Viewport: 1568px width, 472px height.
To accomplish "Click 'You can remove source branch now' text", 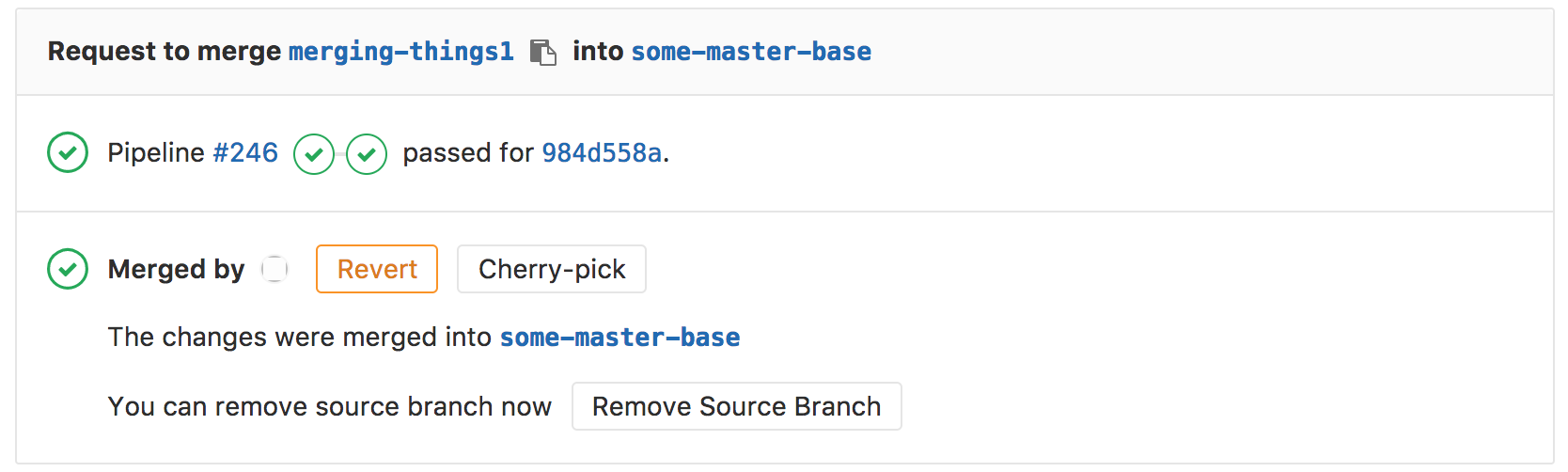I will [329, 406].
